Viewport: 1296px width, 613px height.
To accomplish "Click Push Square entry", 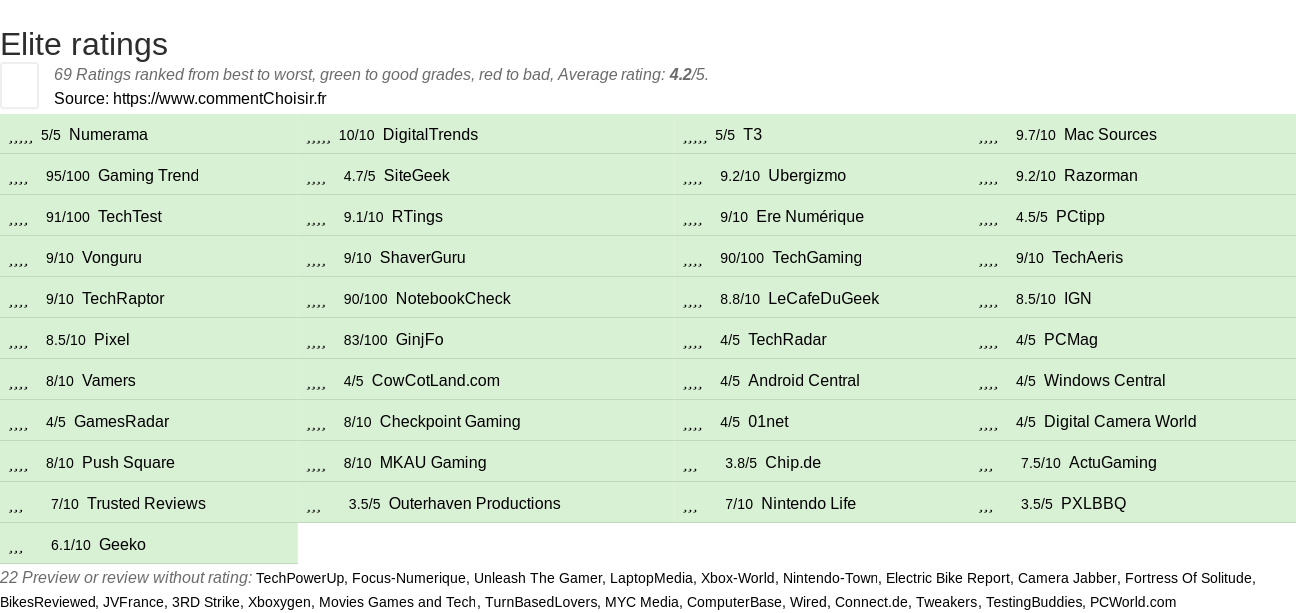I will tap(128, 462).
